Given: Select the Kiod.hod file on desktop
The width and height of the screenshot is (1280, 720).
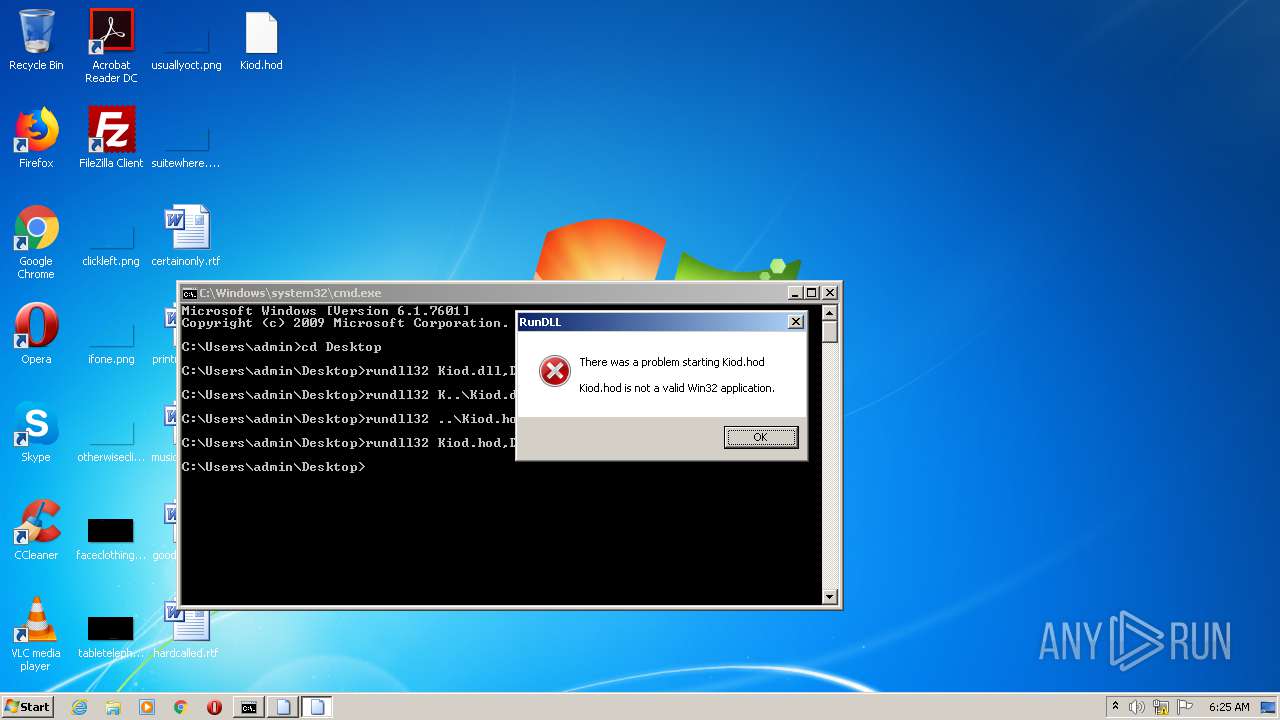Looking at the screenshot, I should [x=261, y=41].
